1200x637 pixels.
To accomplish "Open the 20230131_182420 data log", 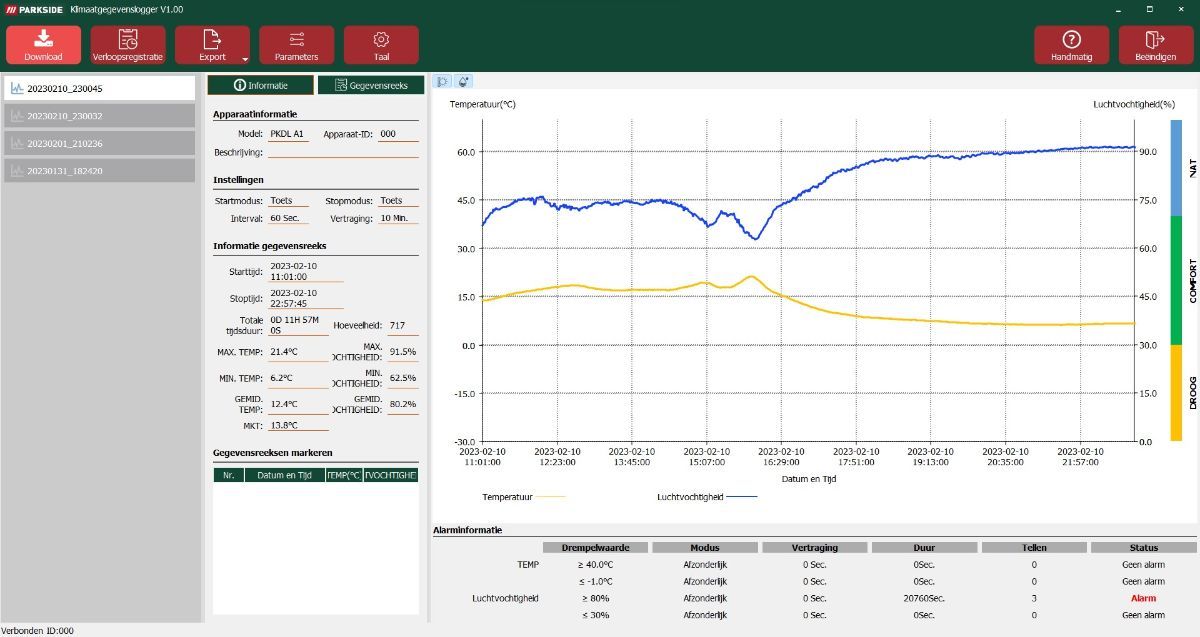I will (x=99, y=171).
